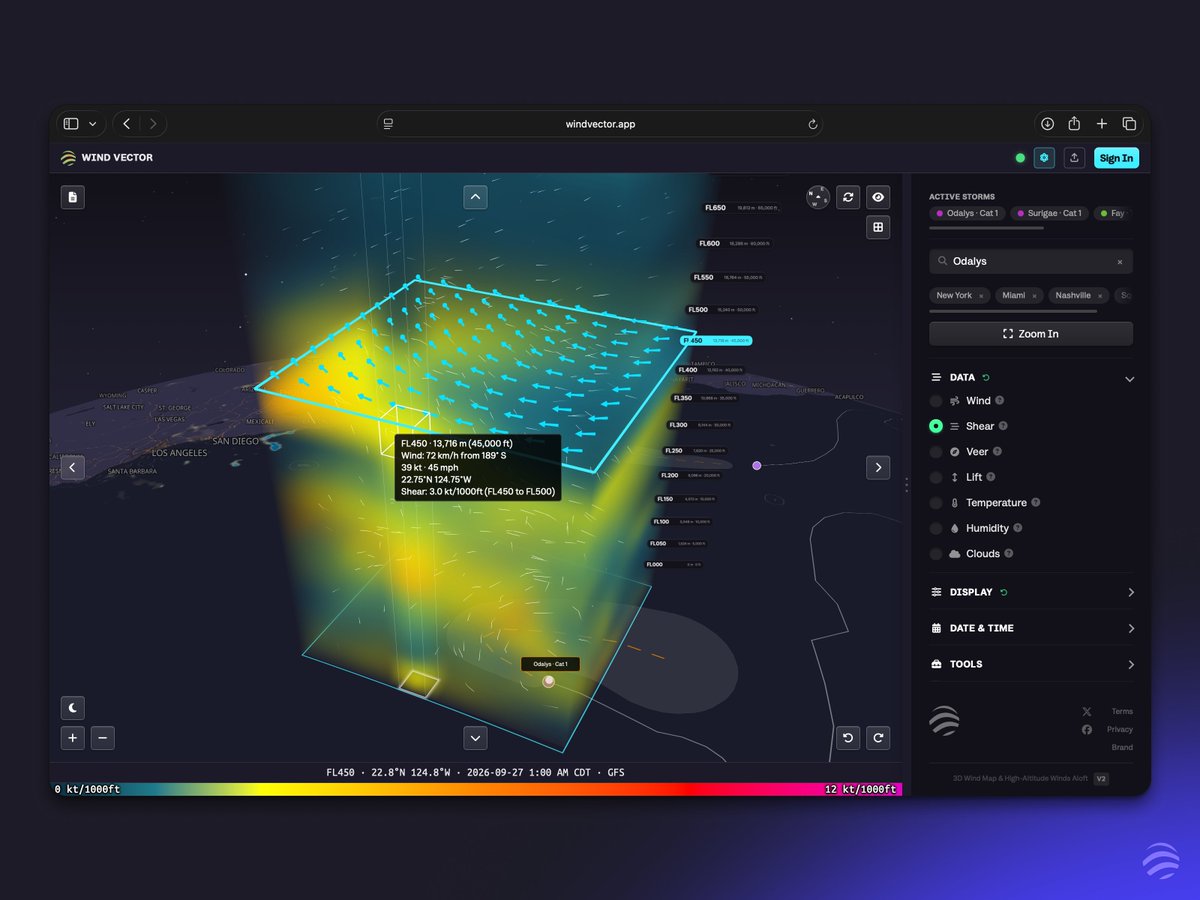This screenshot has height=900, width=1200.
Task: Click the refresh view icon on the map
Action: (848, 197)
